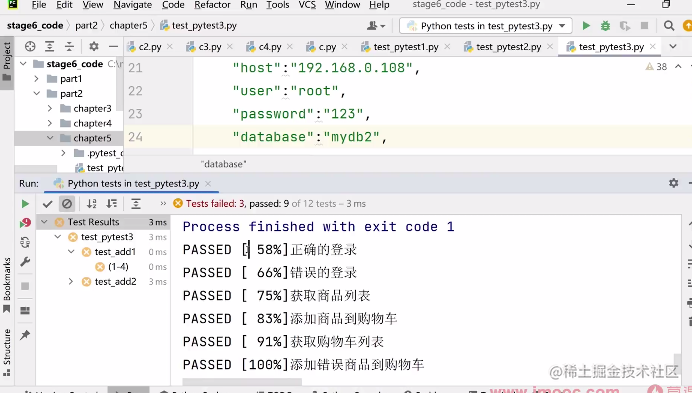
Task: Rerun failed tests icon
Action: pos(25,223)
